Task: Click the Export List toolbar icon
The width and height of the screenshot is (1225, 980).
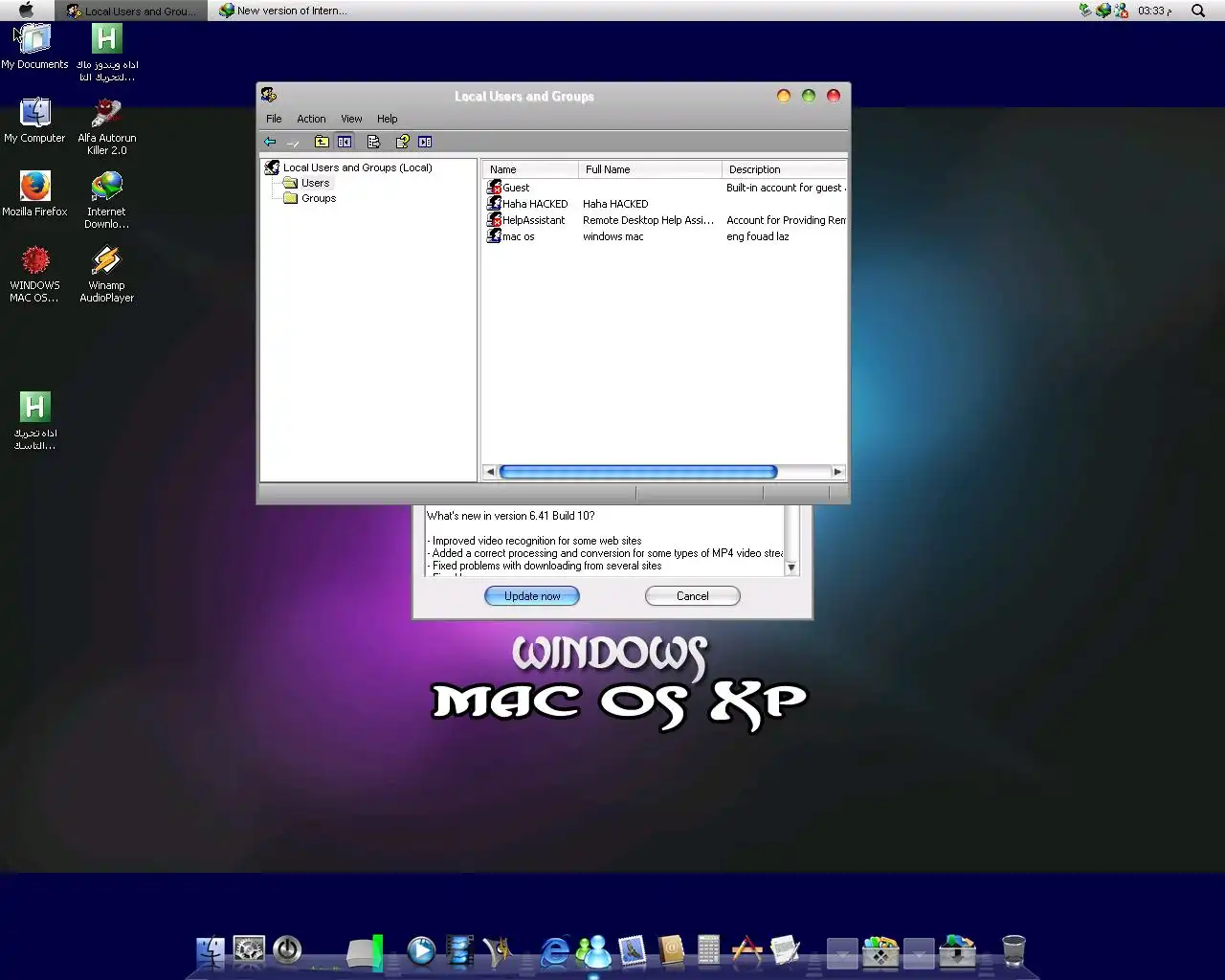Action: click(373, 142)
